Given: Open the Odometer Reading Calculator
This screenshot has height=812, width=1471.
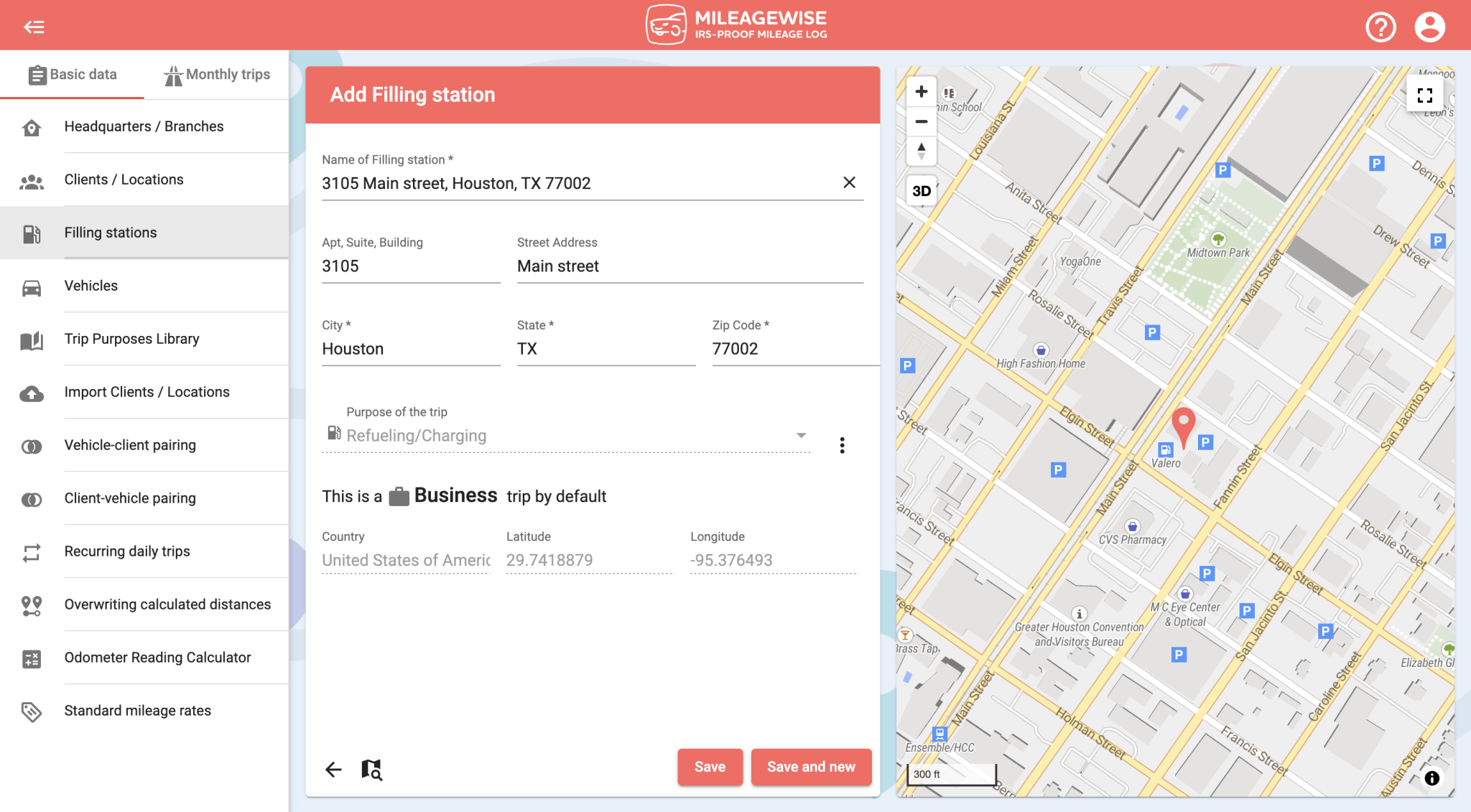Looking at the screenshot, I should 157,657.
